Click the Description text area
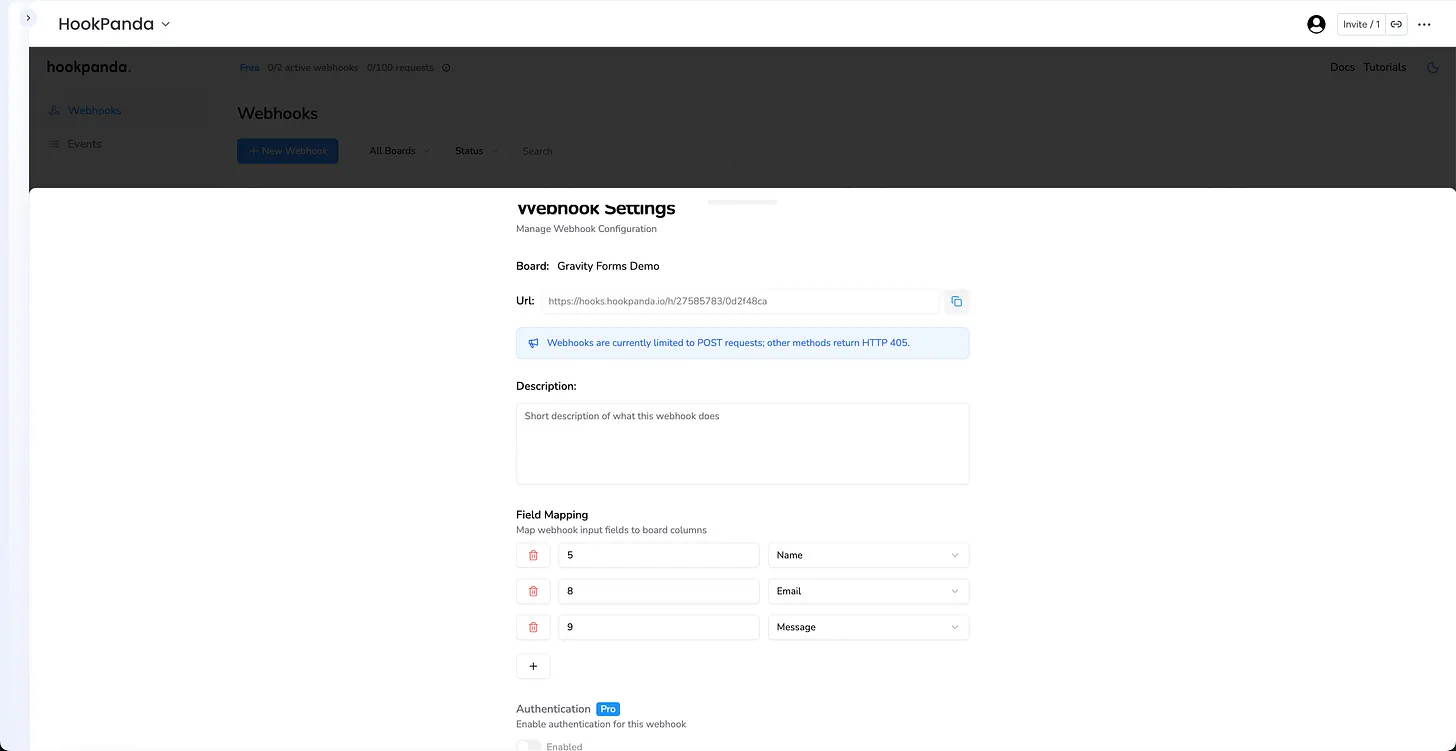This screenshot has width=1456, height=751. pos(742,444)
